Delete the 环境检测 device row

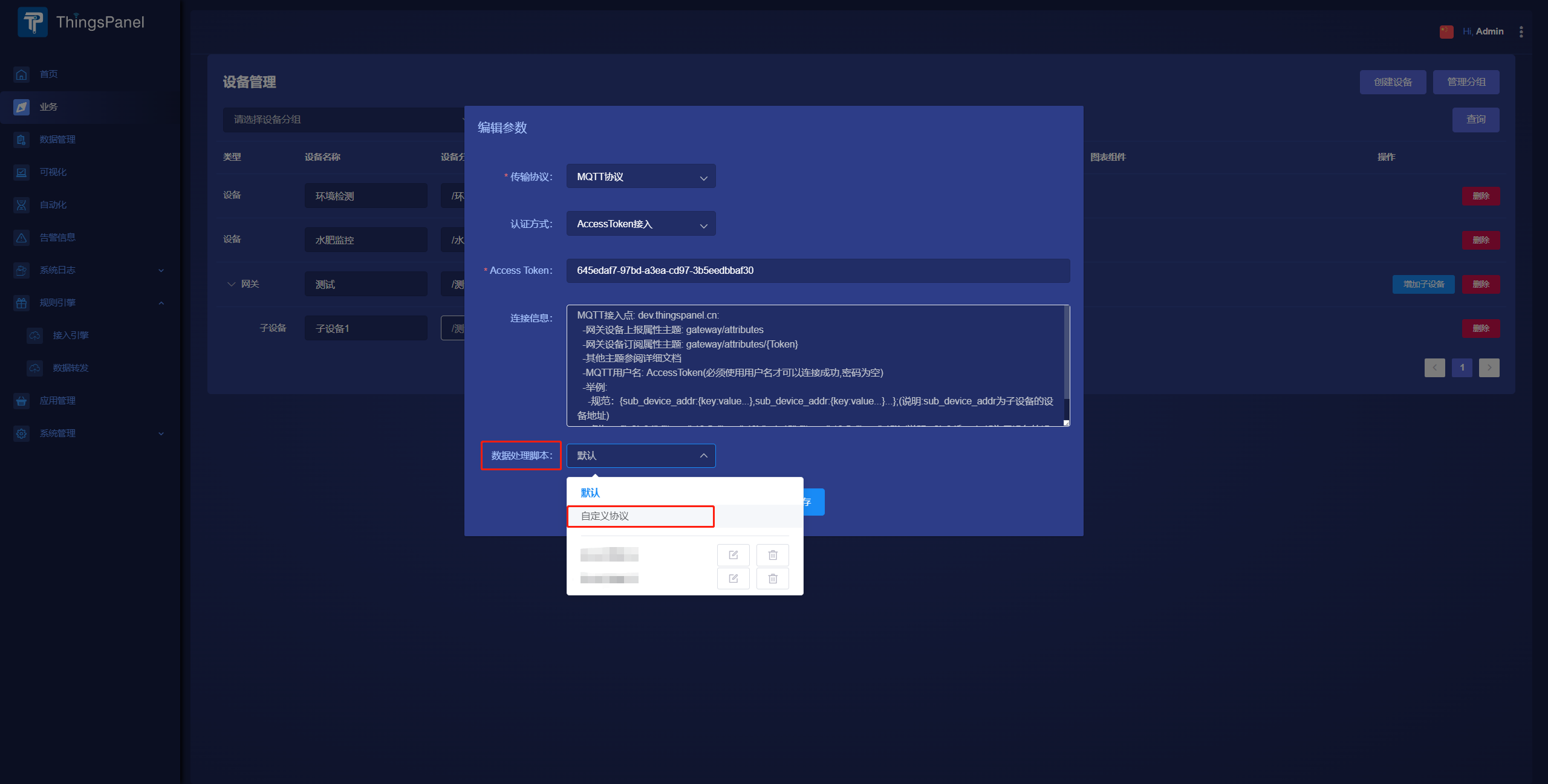point(1481,196)
